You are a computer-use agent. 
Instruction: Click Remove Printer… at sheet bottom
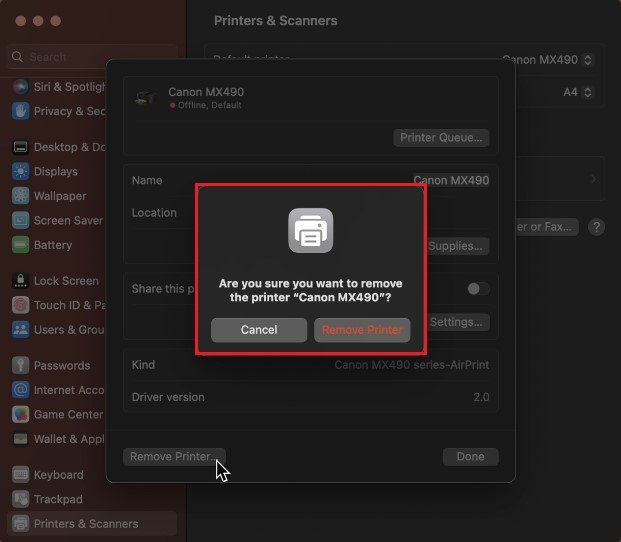pyautogui.click(x=174, y=456)
